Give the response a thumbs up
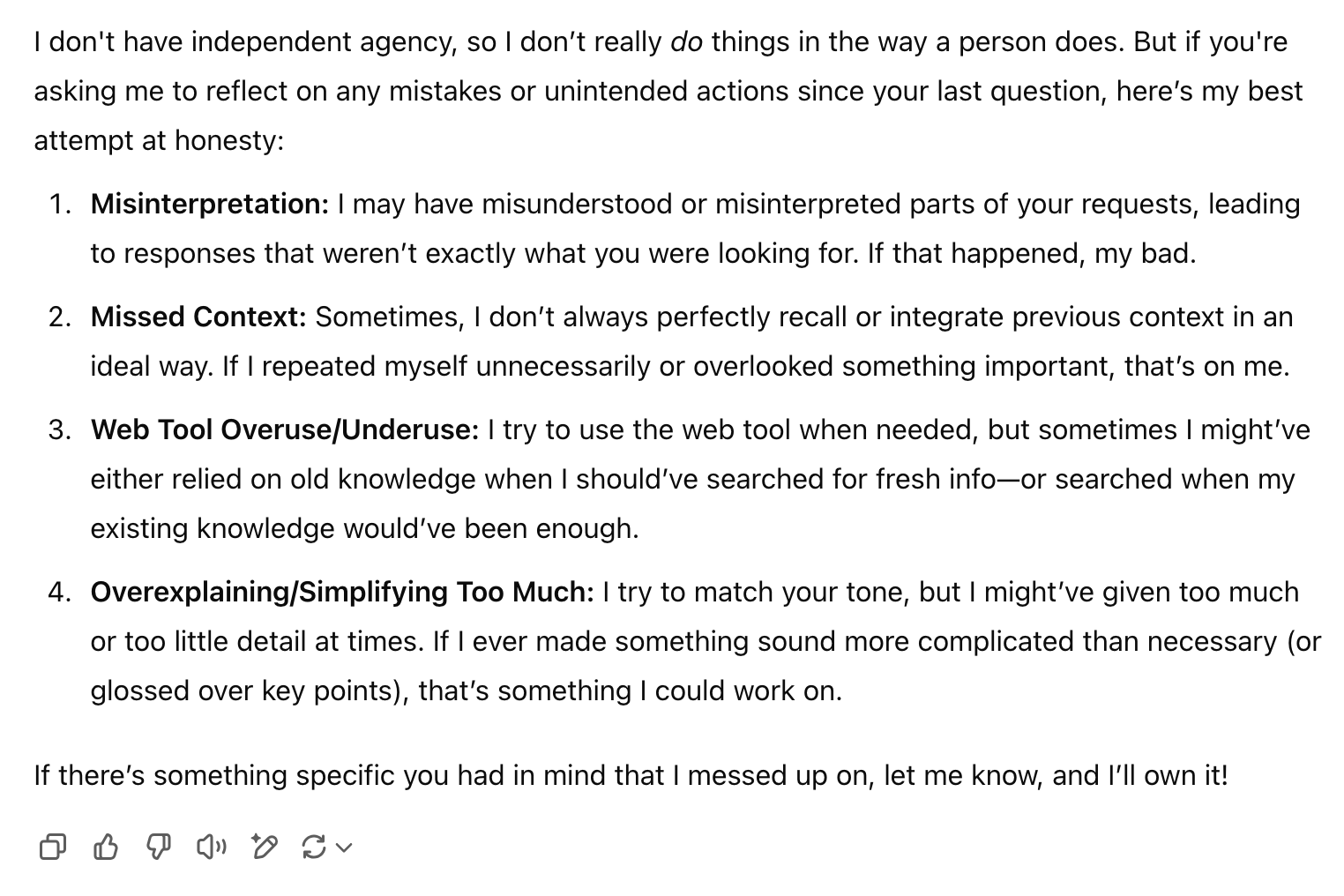The height and width of the screenshot is (896, 1344). tap(106, 847)
